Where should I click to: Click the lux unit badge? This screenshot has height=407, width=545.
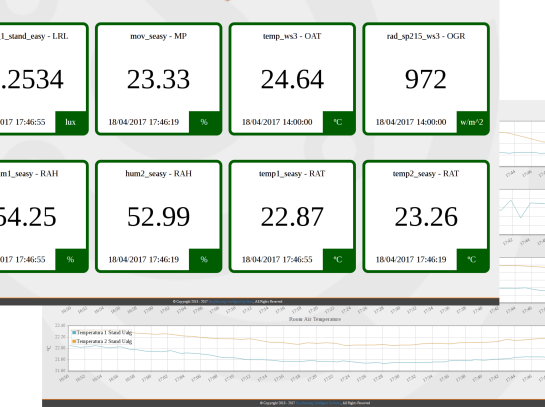pyautogui.click(x=71, y=122)
